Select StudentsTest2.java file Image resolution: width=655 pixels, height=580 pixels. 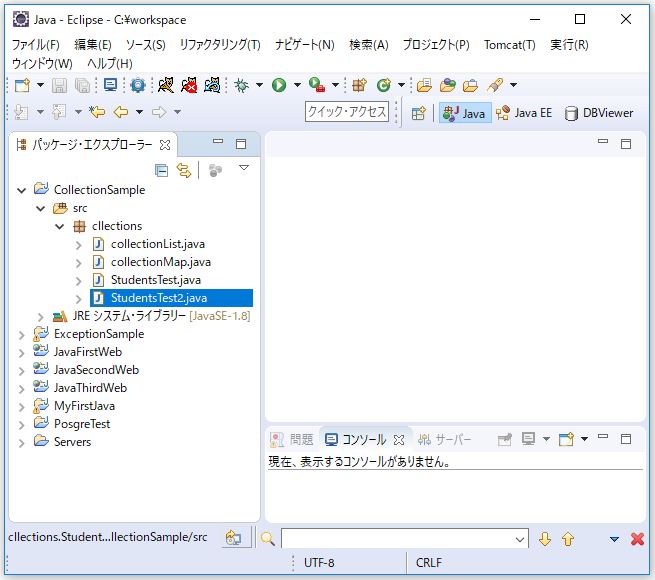point(171,298)
